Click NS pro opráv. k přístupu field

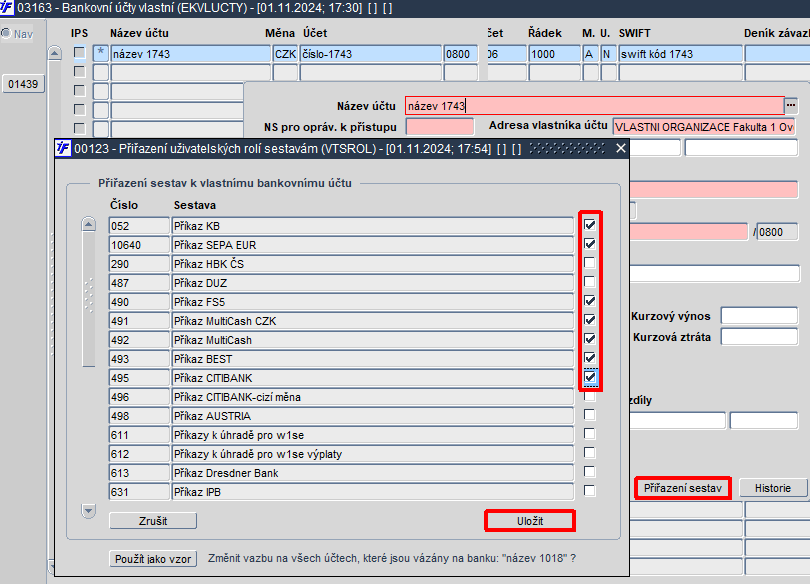pyautogui.click(x=440, y=127)
